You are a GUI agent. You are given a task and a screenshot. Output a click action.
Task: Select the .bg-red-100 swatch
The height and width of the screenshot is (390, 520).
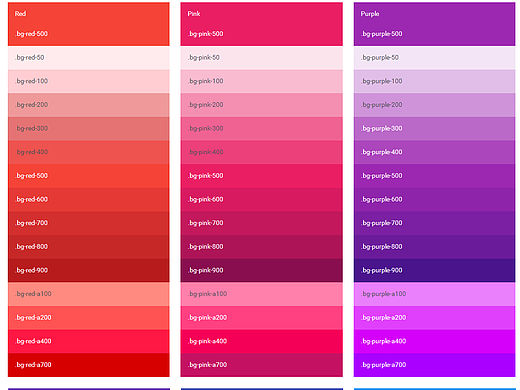click(89, 81)
